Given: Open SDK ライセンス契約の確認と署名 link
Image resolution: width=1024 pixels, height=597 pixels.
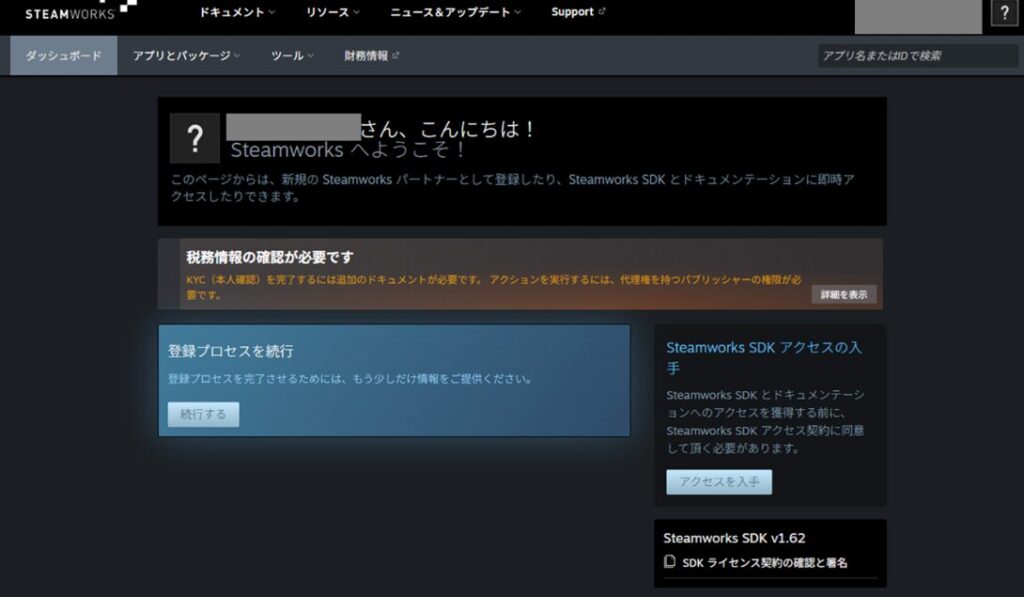Looking at the screenshot, I should 765,562.
